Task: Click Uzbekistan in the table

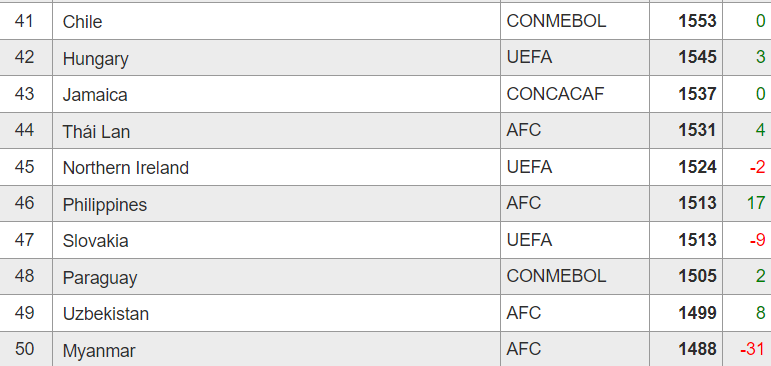Action: (106, 314)
